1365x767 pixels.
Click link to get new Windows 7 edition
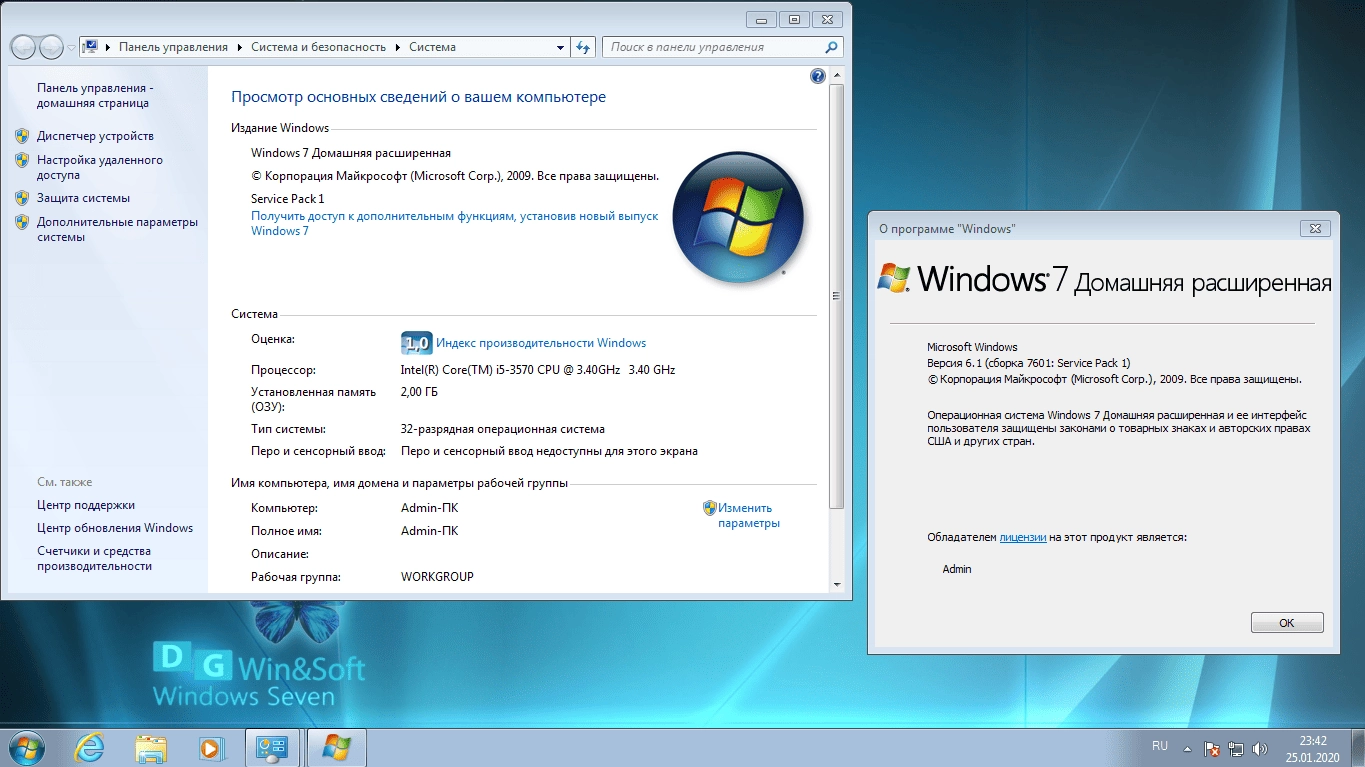pyautogui.click(x=454, y=223)
